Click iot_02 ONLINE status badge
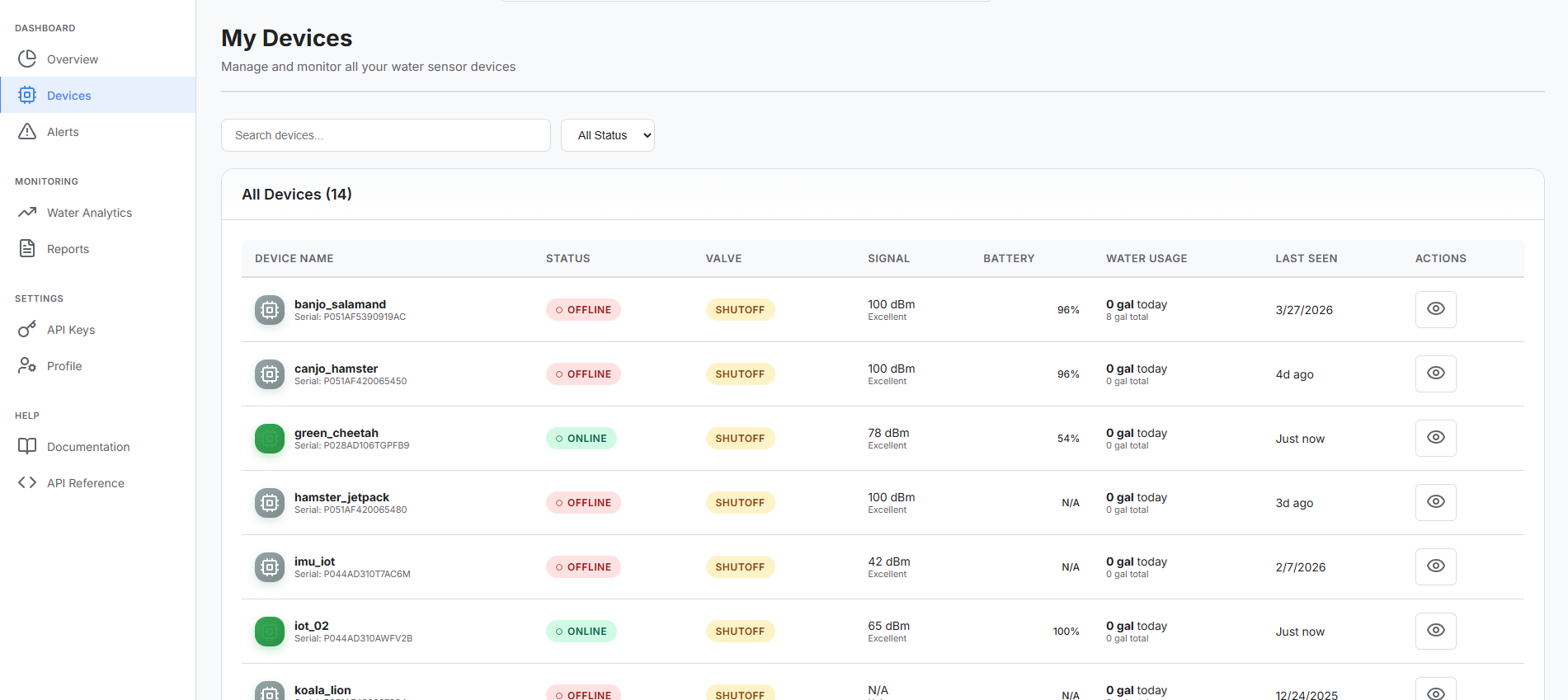The width and height of the screenshot is (1568, 700). coord(582,632)
